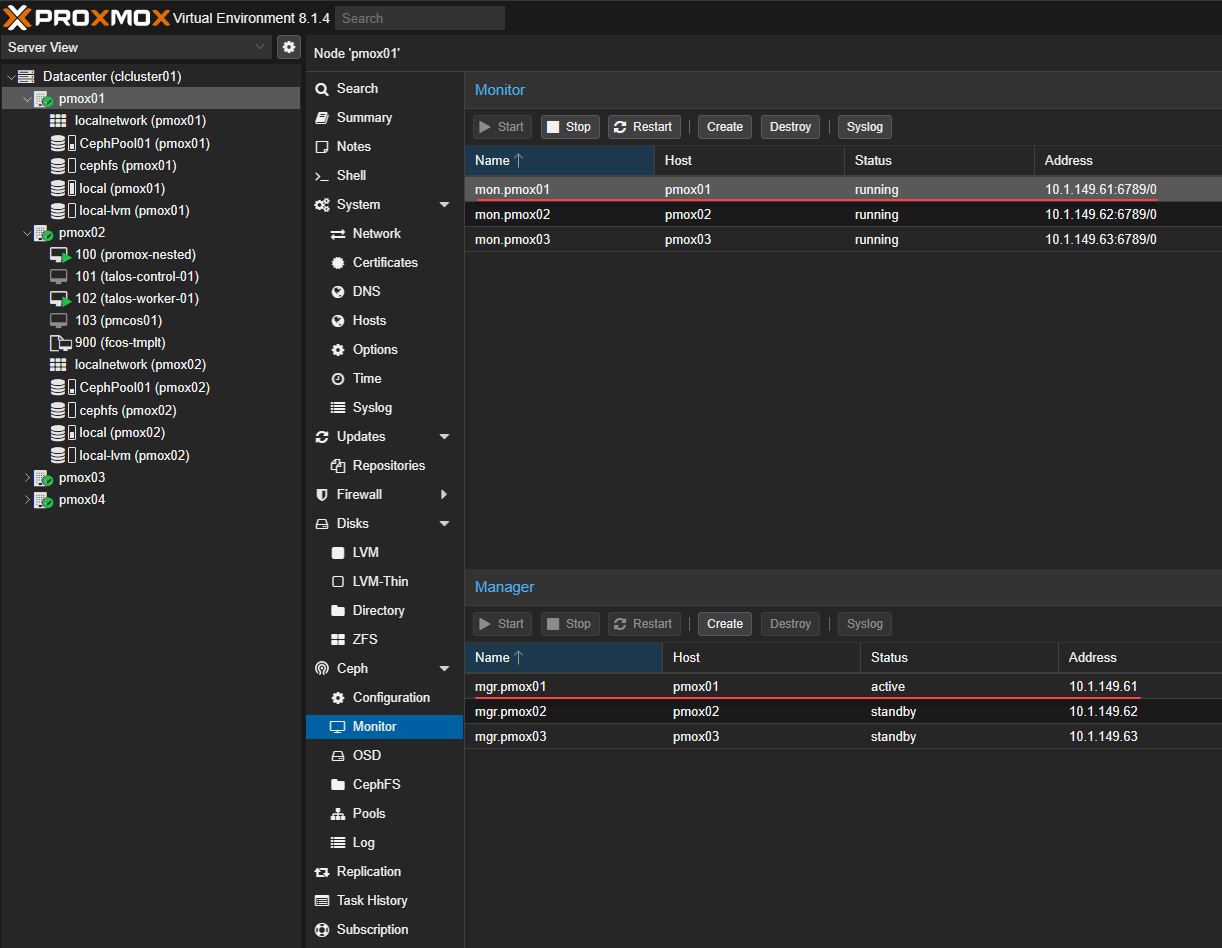Open CephPool01 (pmox01) storage item

[144, 143]
